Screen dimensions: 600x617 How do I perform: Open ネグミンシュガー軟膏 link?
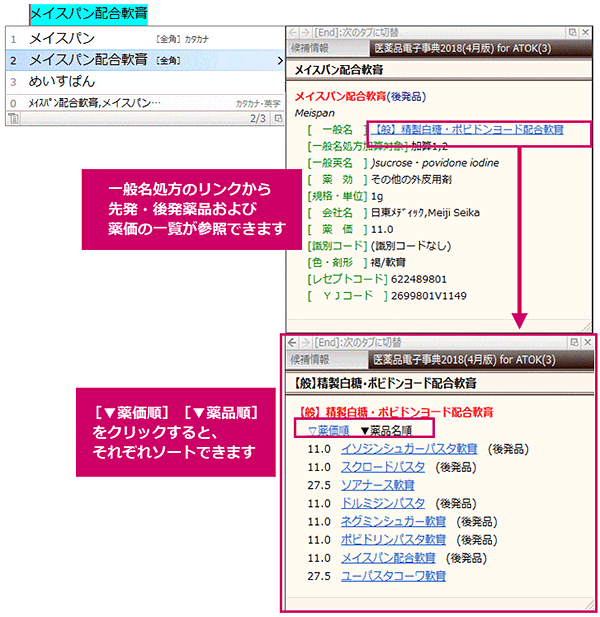pos(393,521)
